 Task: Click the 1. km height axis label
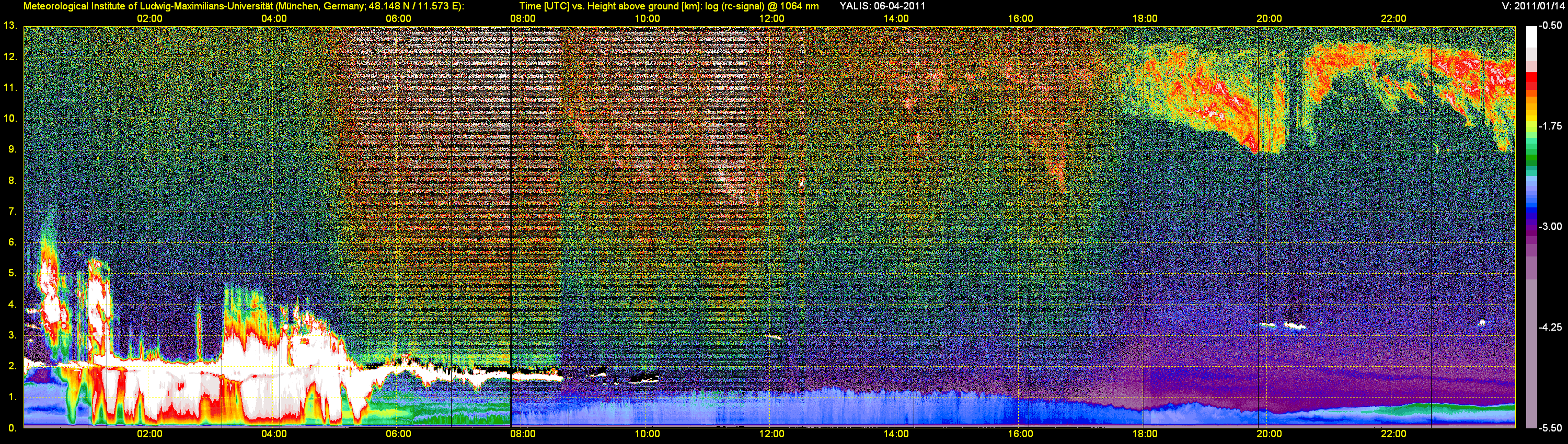tap(12, 397)
